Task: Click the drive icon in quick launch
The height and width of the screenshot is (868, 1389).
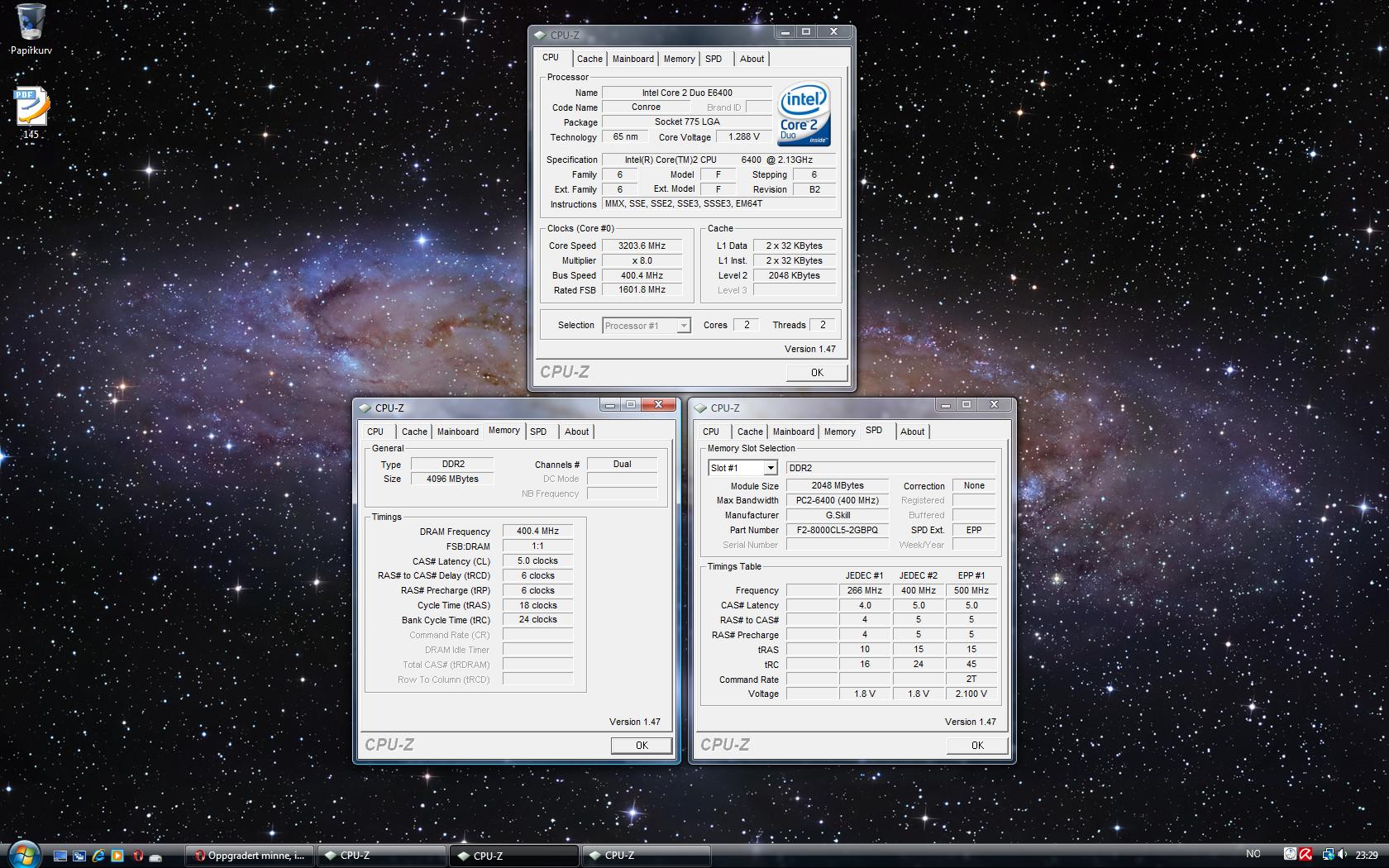Action: (155, 857)
